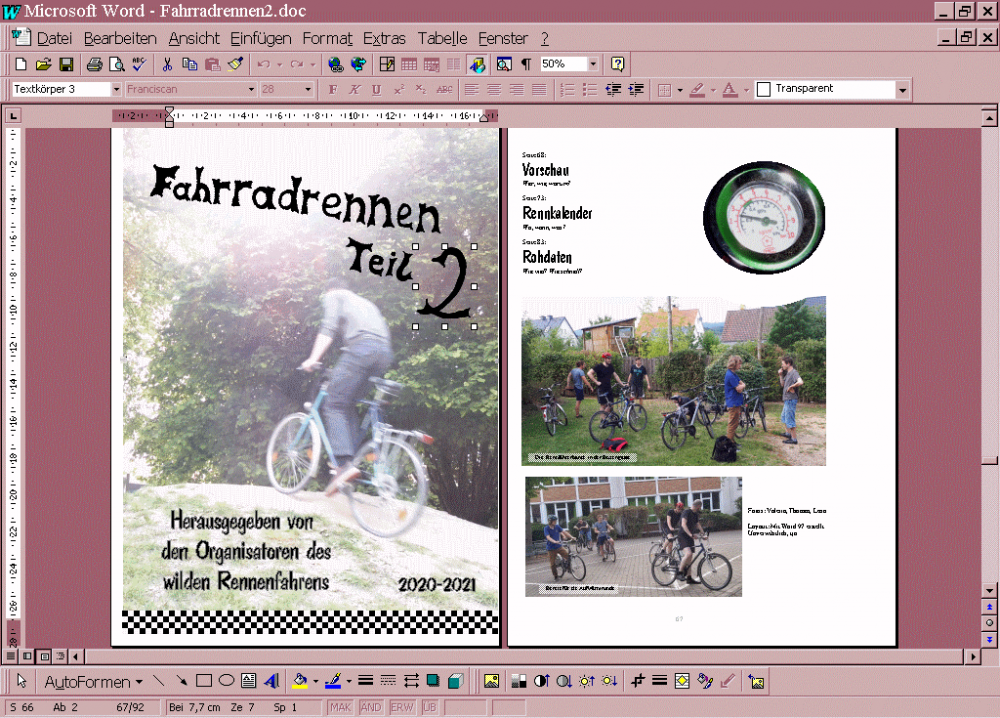1000x718 pixels.
Task: Toggle the show paragraph marks button
Action: [x=526, y=64]
